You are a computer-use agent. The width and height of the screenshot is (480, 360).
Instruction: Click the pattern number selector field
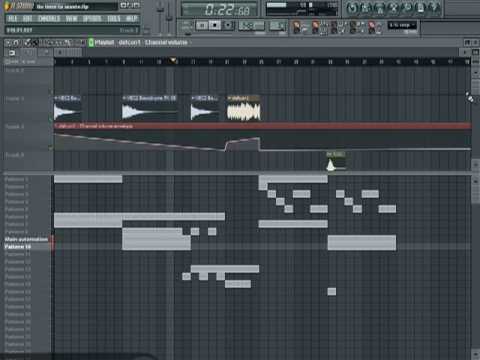point(278,25)
